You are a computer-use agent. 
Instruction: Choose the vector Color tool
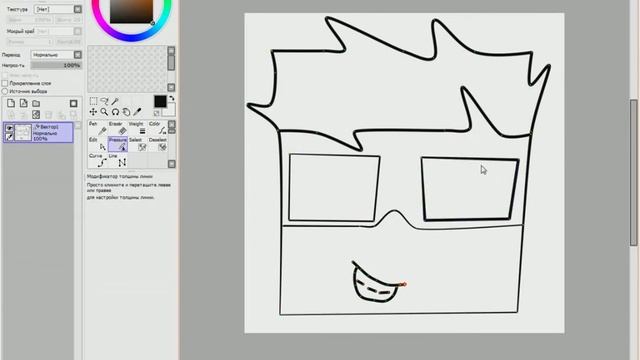158,128
